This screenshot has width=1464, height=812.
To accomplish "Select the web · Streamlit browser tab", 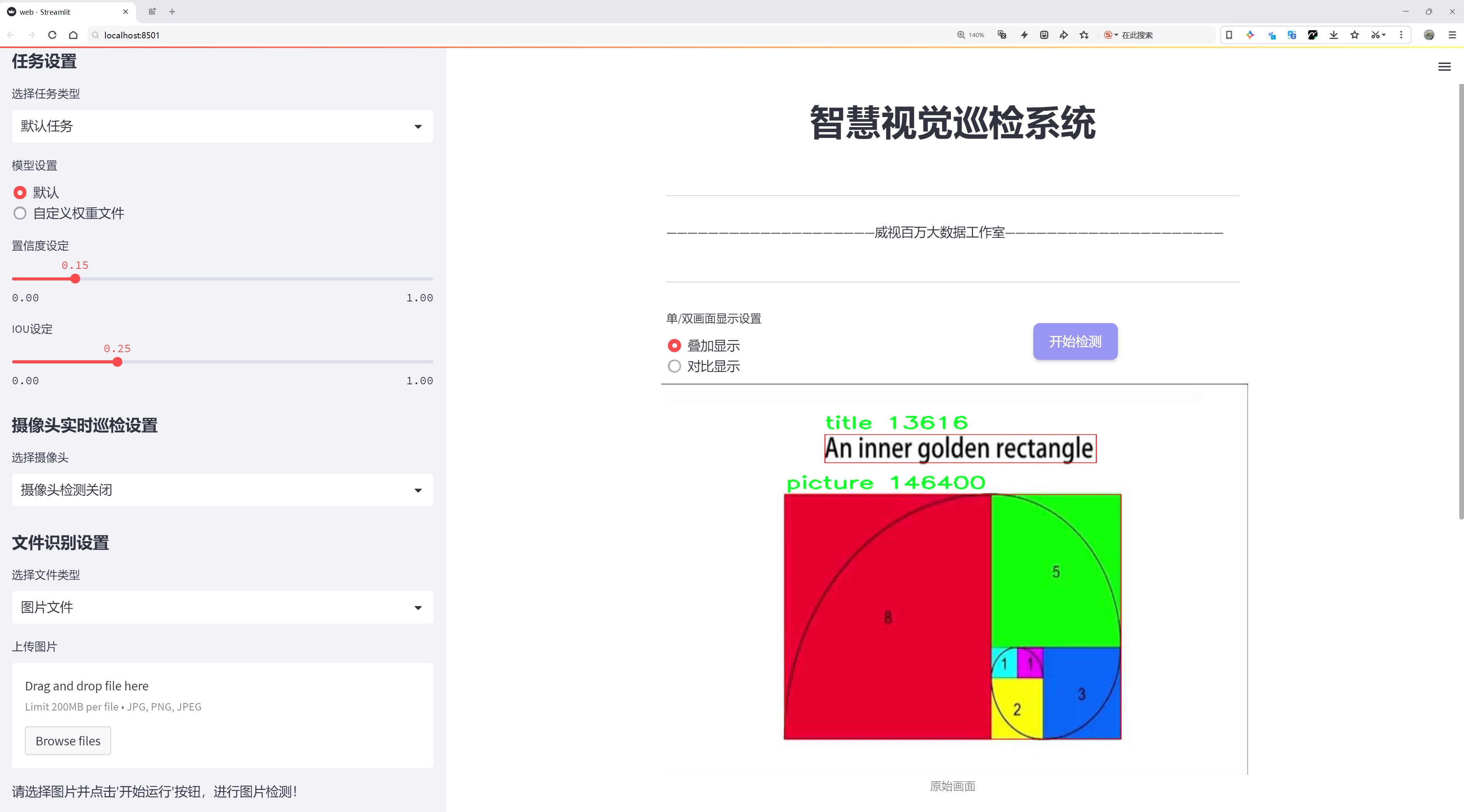I will coord(62,11).
